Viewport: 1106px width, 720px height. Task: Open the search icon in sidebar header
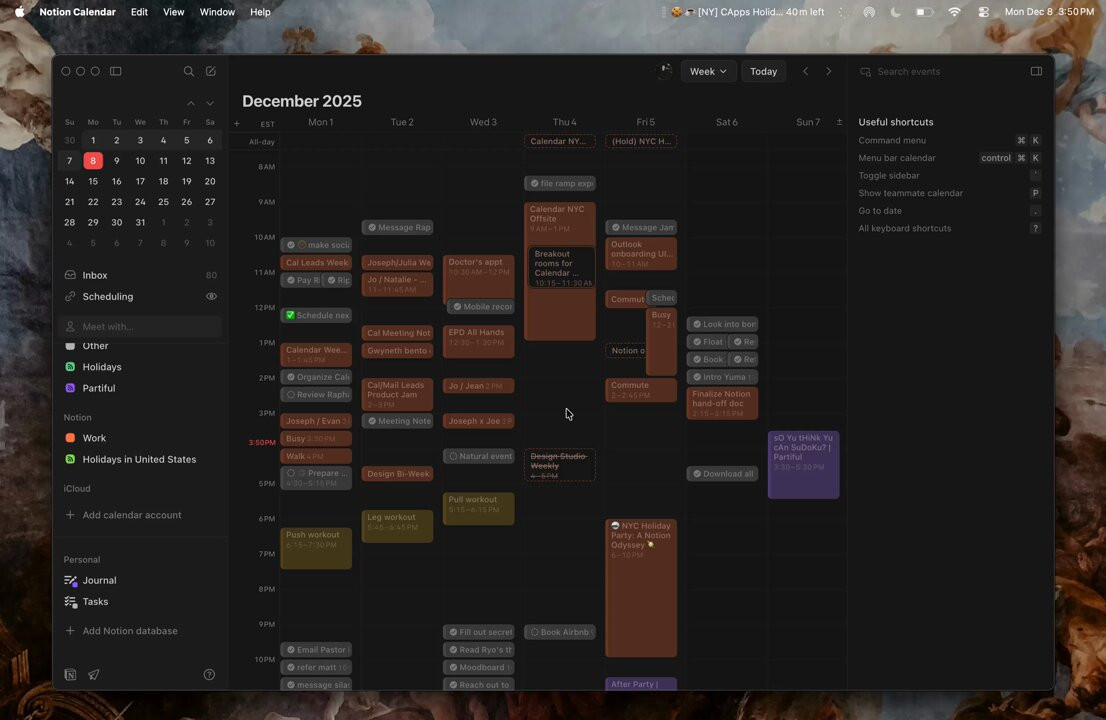pos(188,71)
